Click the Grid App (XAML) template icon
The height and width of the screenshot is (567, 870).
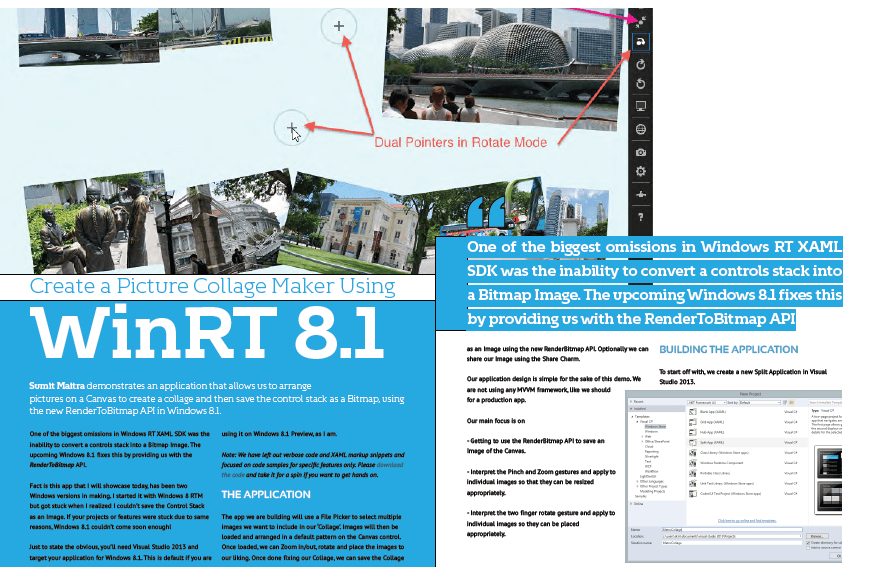[x=693, y=422]
